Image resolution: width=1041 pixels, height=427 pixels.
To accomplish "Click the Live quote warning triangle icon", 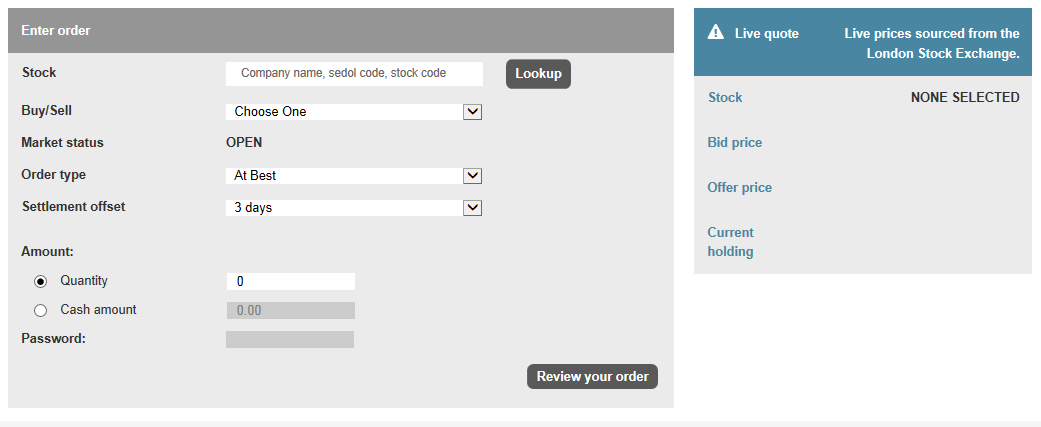I will tap(716, 32).
